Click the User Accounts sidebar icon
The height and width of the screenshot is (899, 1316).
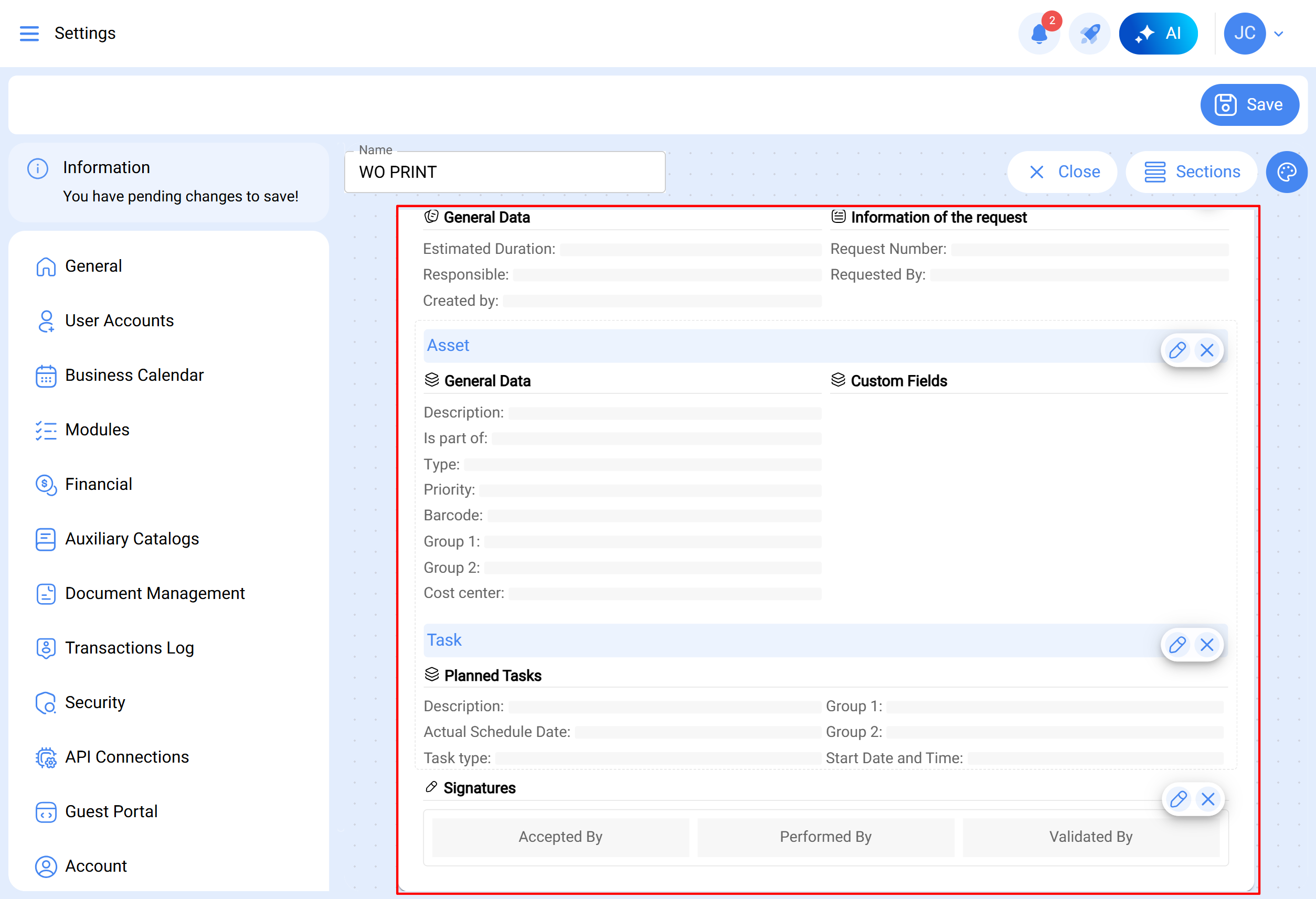45,321
